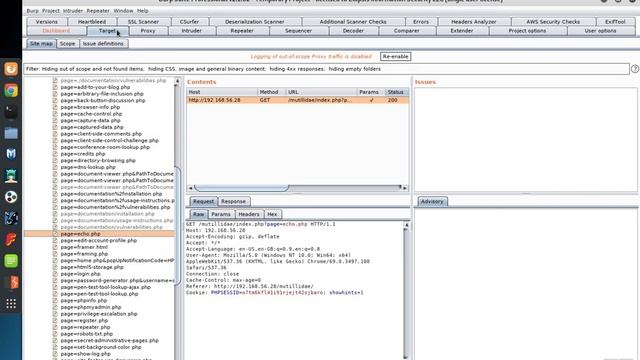The height and width of the screenshot is (360, 640).
Task: Open the Decoder tab
Action: click(353, 31)
